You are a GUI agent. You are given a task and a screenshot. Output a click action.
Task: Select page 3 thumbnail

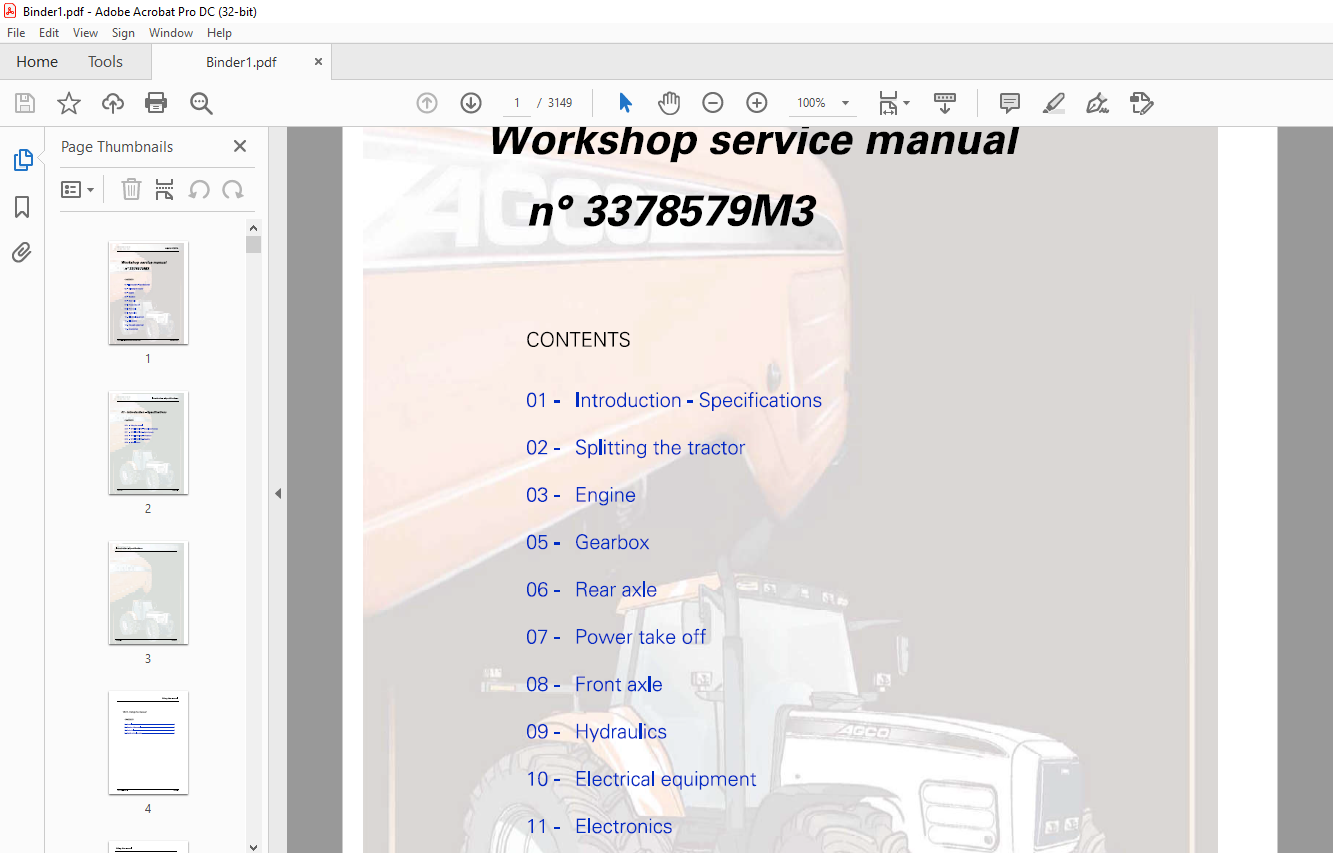pyautogui.click(x=148, y=593)
